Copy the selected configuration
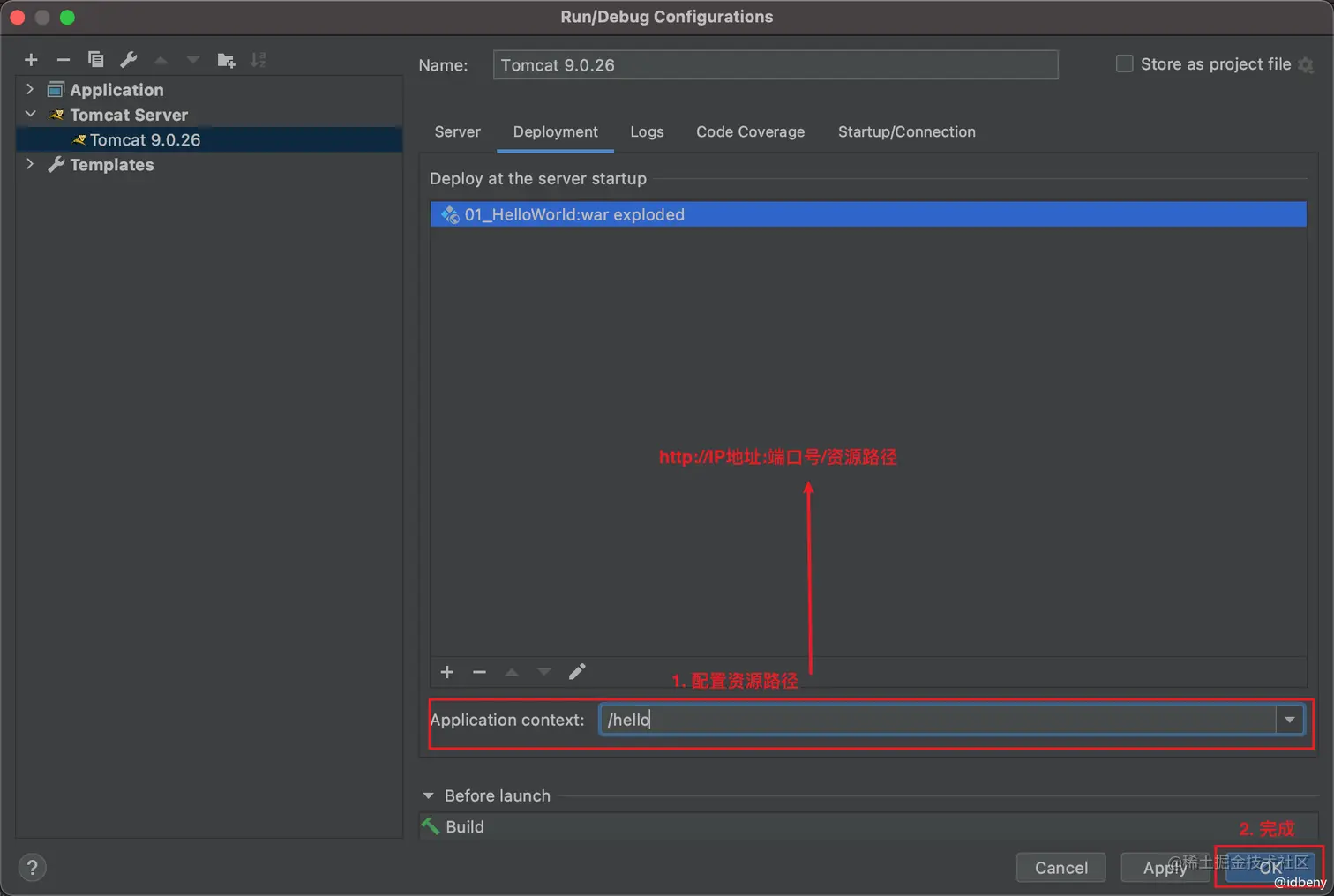Image resolution: width=1334 pixels, height=896 pixels. [95, 60]
